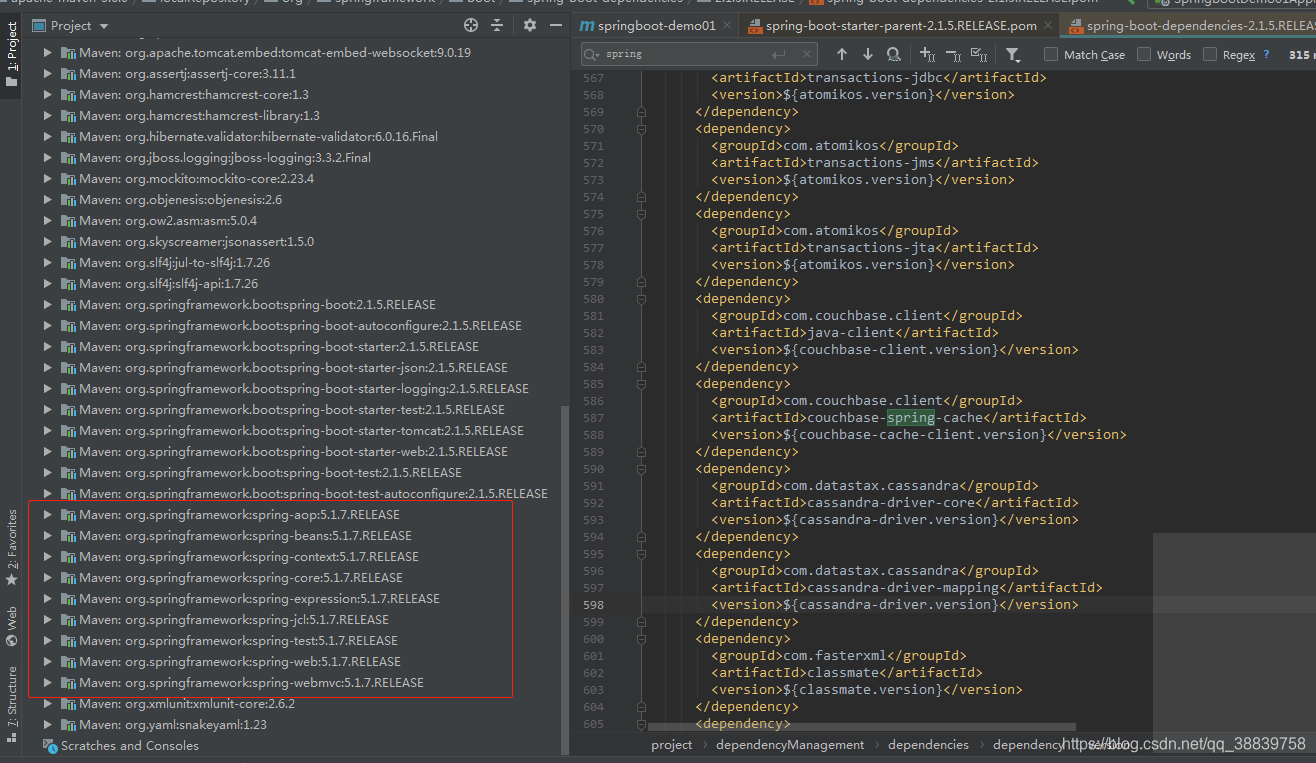This screenshot has width=1316, height=763.
Task: Click library icon of spring-aop row
Action: (x=68, y=515)
